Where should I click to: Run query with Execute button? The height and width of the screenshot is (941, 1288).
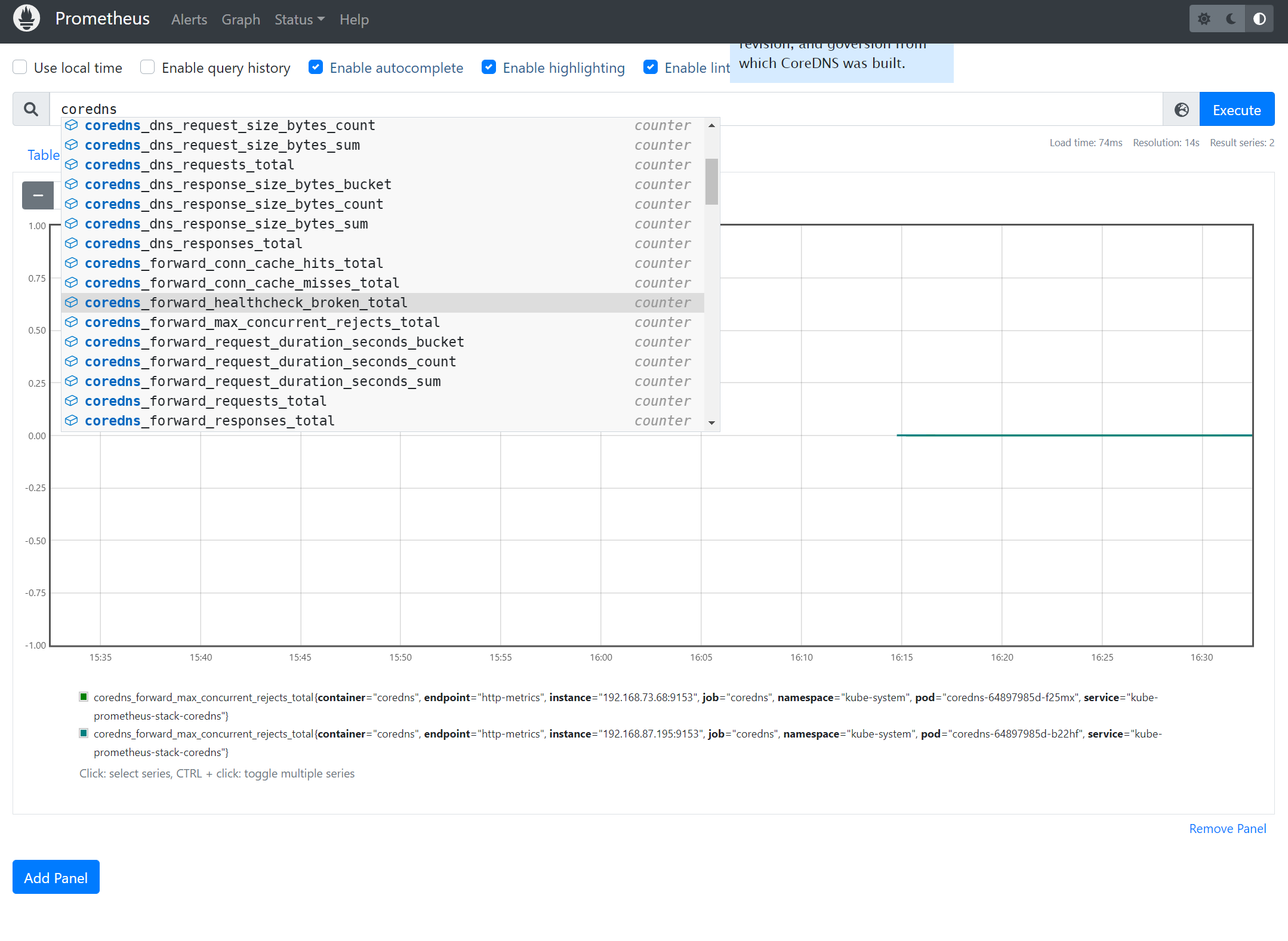1237,110
